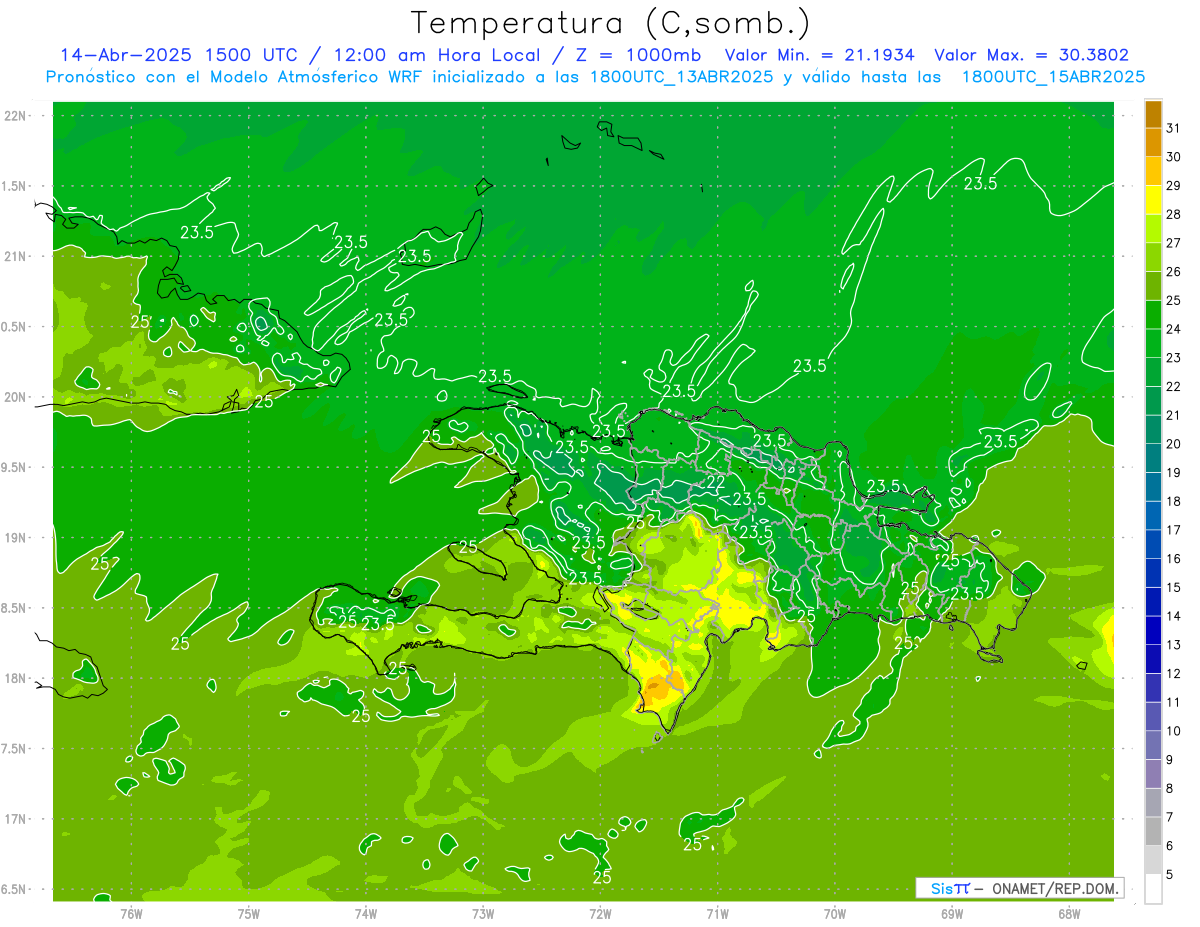Viewport: 1200px width, 927px height.
Task: Pick the white legend swatch below 5
Action: (1153, 889)
